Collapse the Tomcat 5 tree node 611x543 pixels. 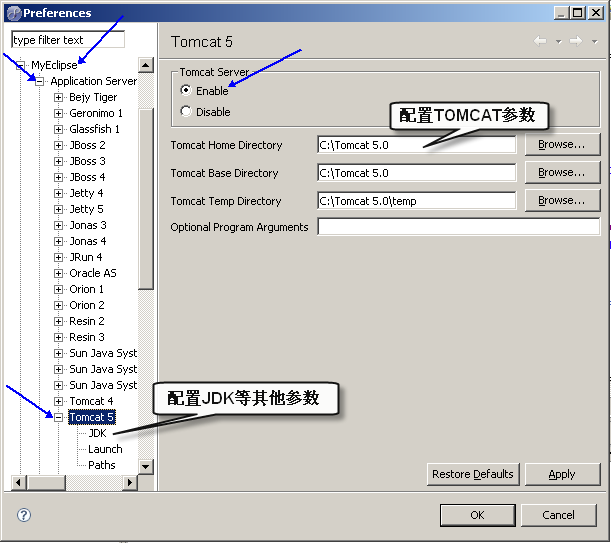pyautogui.click(x=59, y=417)
